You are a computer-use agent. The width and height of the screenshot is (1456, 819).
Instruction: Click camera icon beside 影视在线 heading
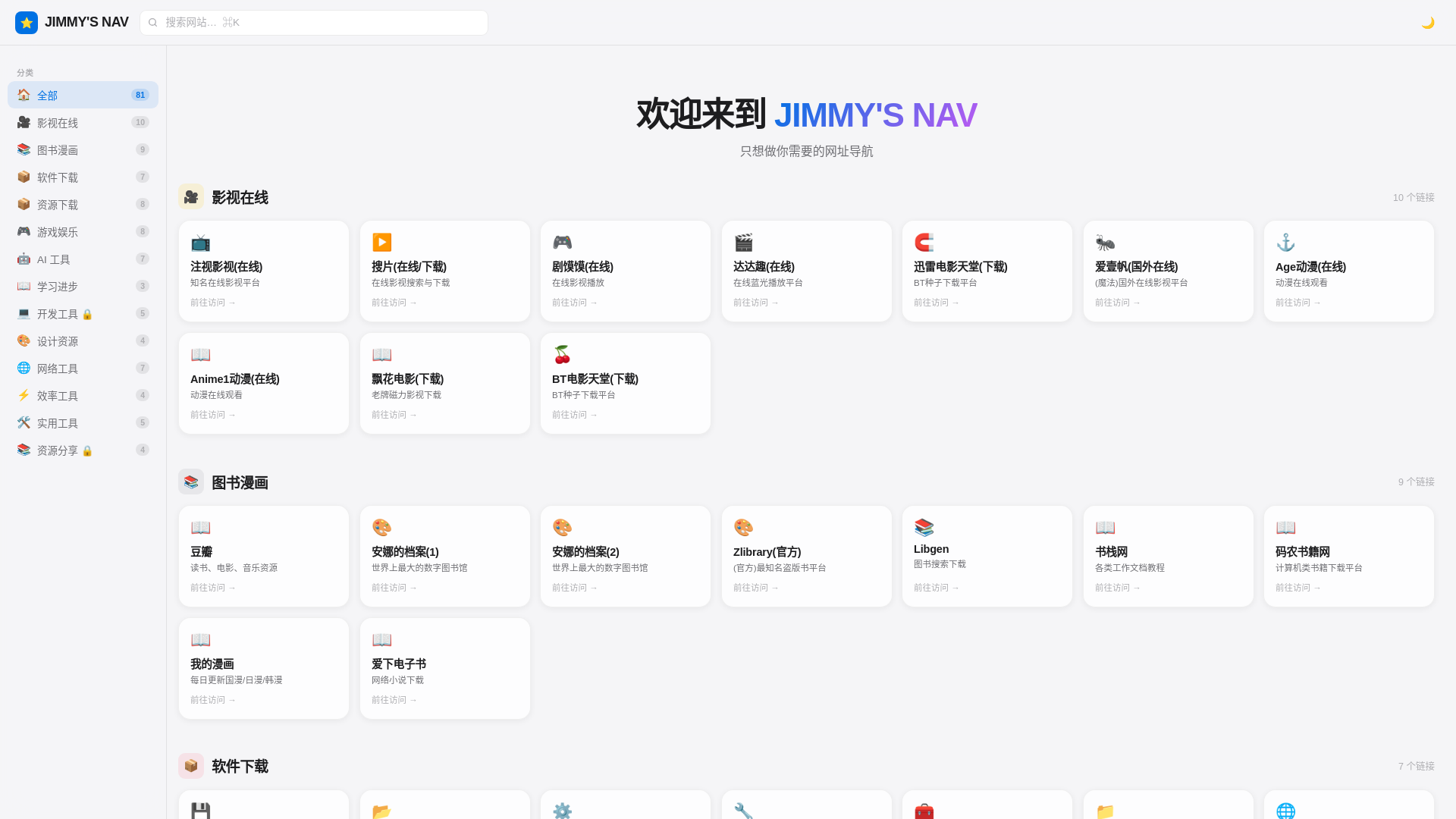pyautogui.click(x=191, y=197)
